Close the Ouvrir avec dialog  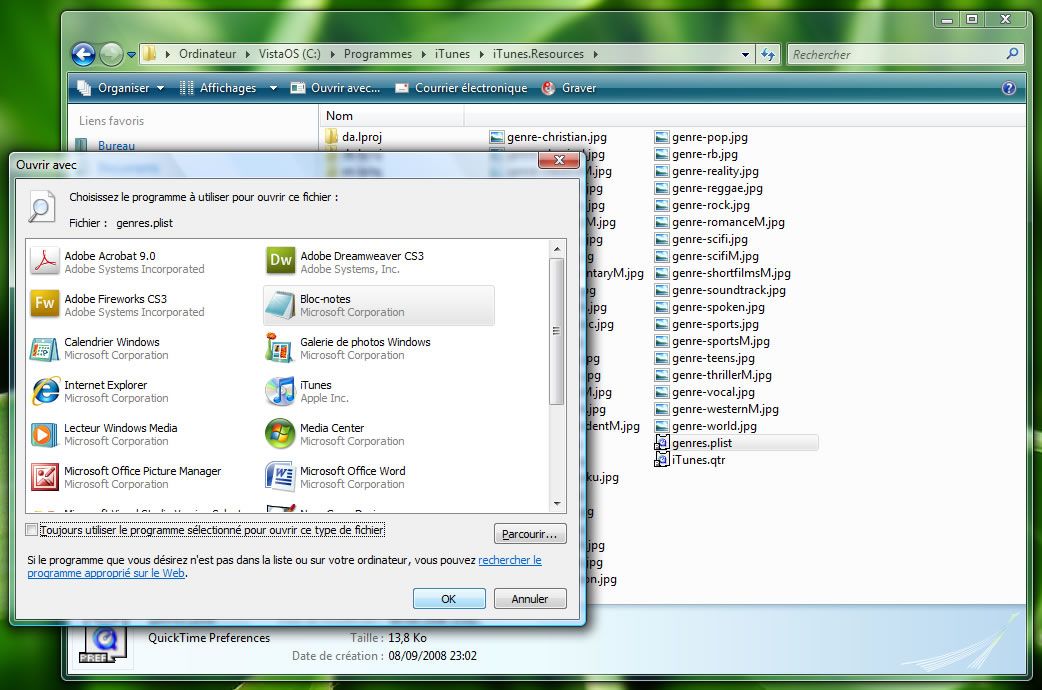pos(559,160)
